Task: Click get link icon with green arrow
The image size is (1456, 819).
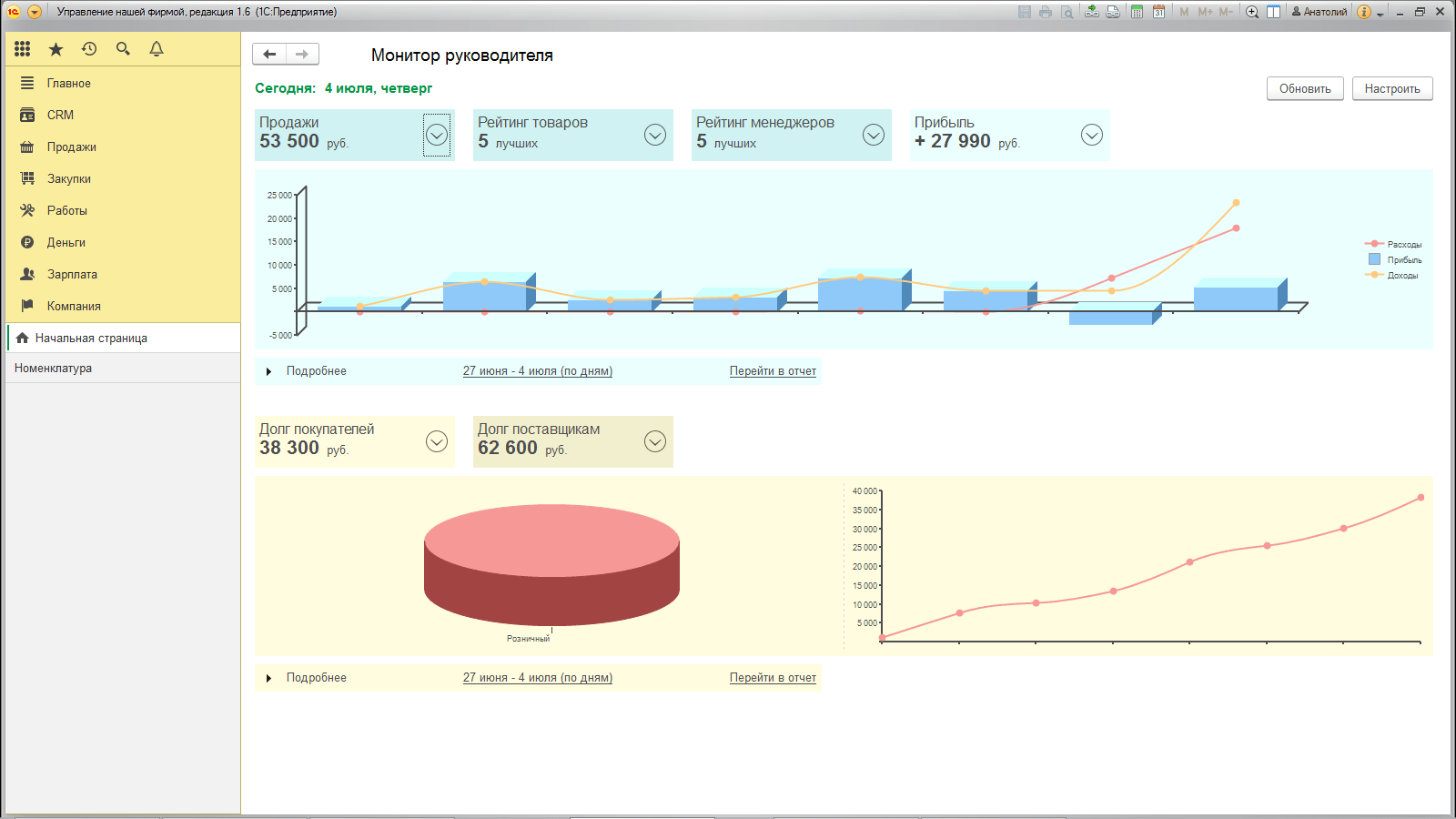Action: (1091, 12)
